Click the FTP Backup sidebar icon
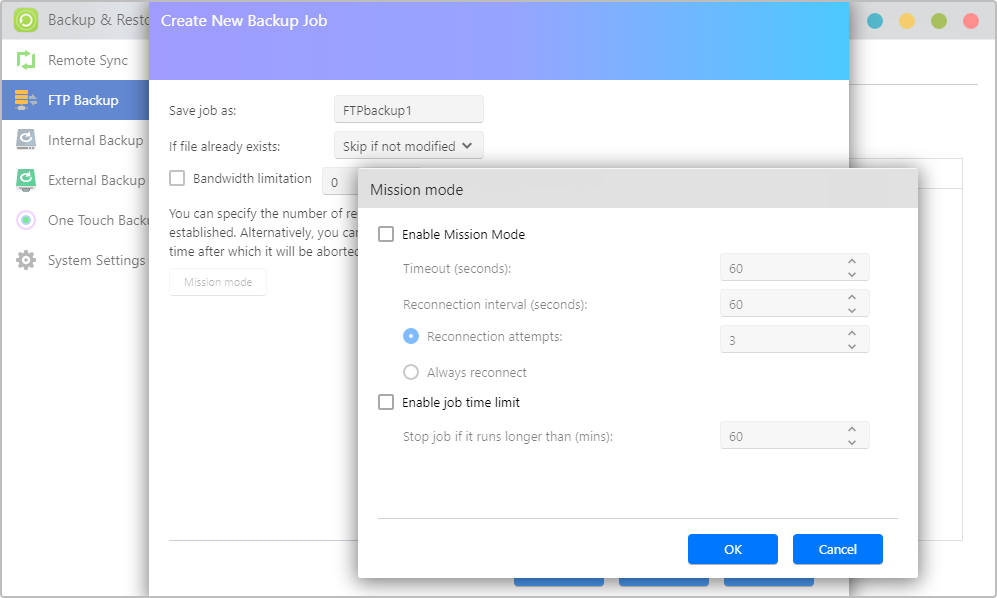Viewport: 997px width, 598px height. 25,100
